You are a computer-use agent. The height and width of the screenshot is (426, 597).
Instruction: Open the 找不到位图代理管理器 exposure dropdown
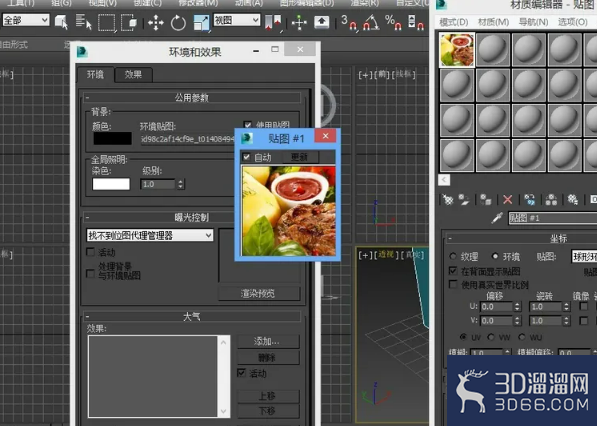coord(150,235)
